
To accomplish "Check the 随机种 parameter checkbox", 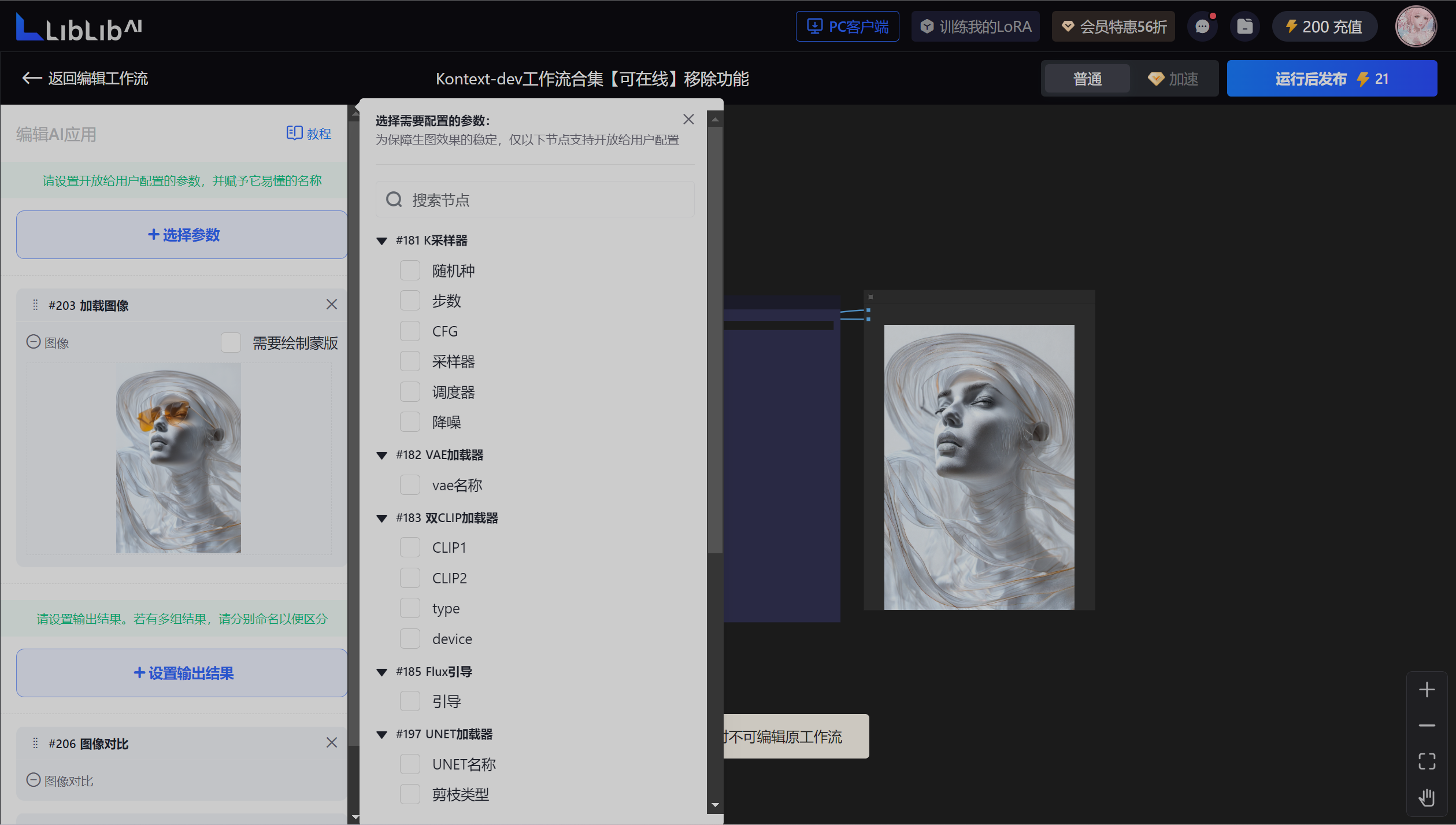I will click(410, 270).
